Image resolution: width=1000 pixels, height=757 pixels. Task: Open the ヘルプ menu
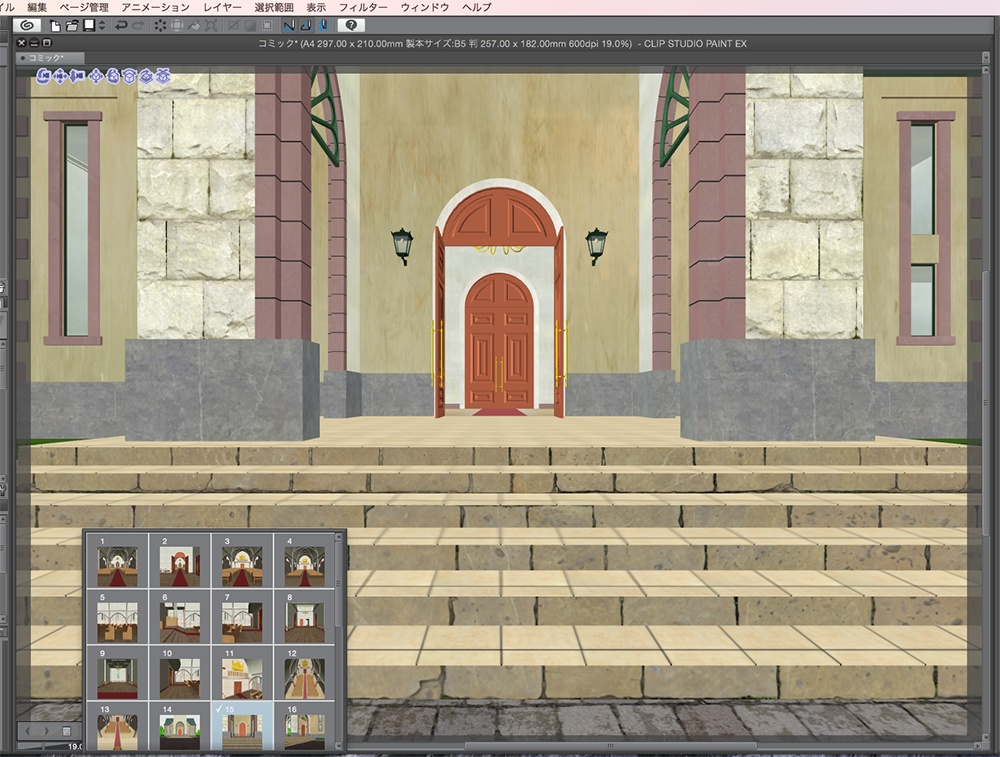[476, 7]
